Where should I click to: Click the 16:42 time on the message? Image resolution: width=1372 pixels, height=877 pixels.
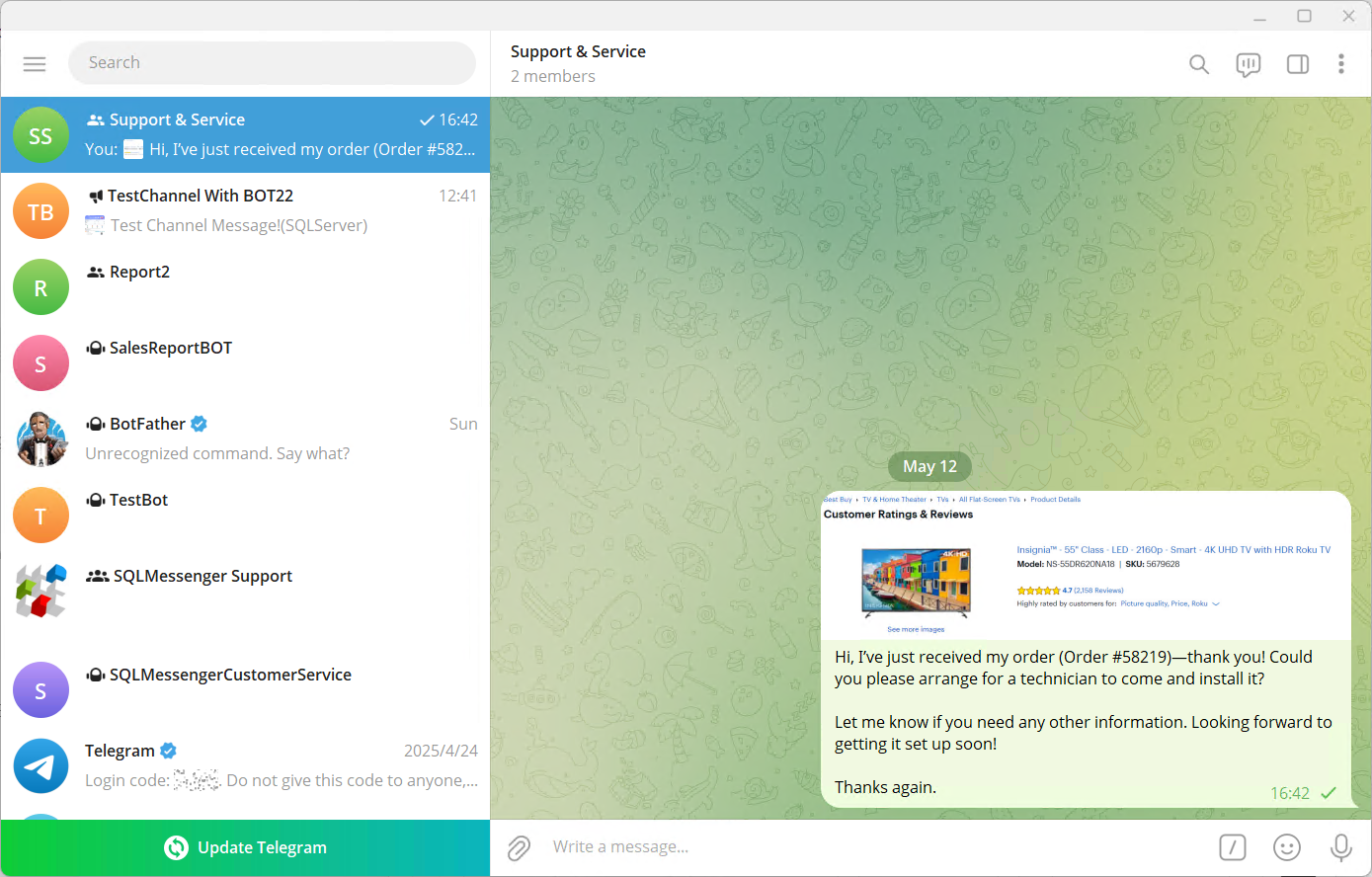click(x=1290, y=793)
